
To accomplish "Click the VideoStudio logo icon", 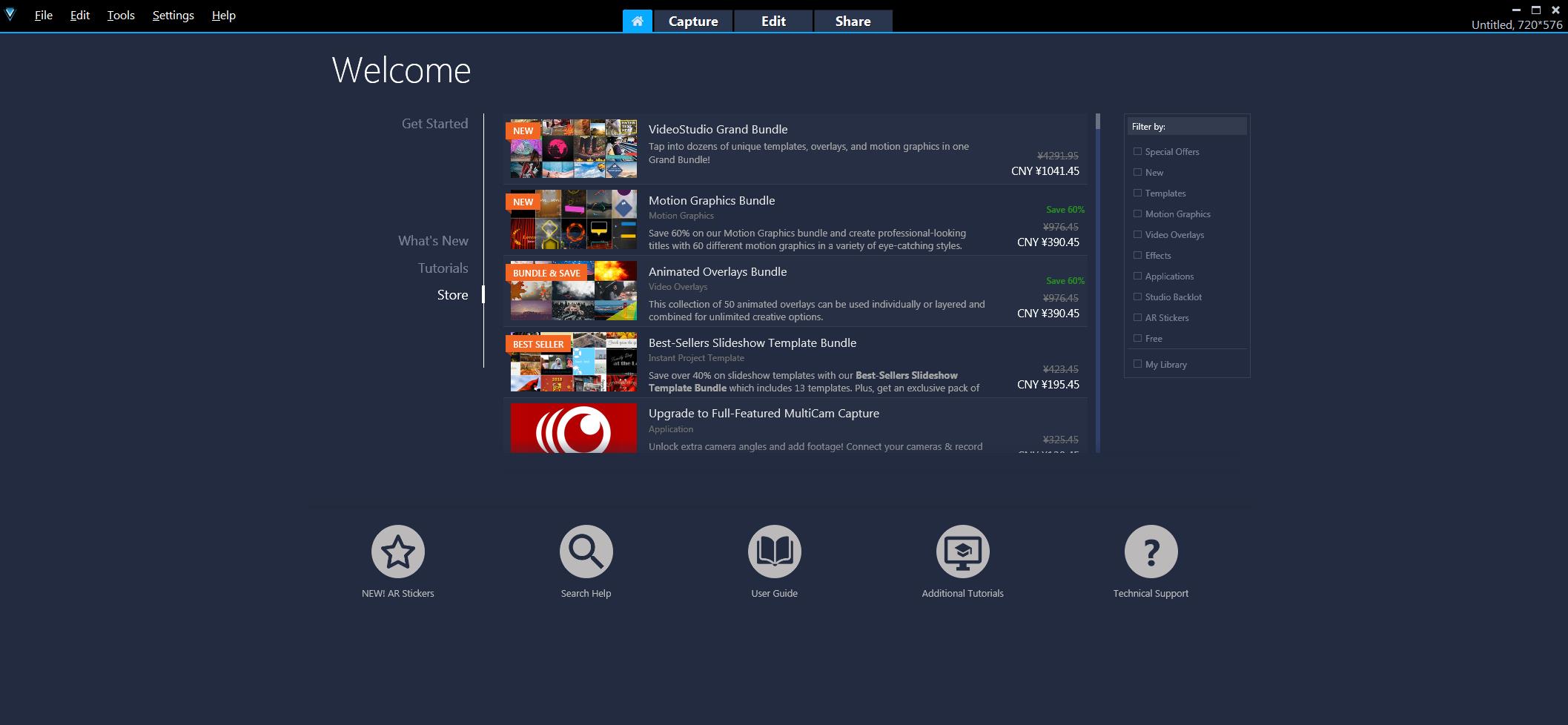I will point(10,15).
